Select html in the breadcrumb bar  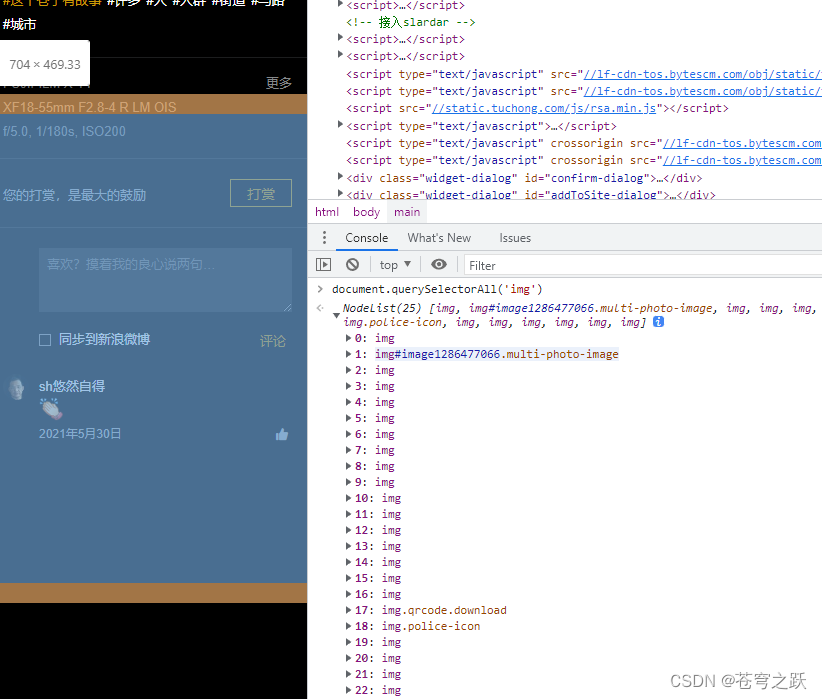pos(327,212)
